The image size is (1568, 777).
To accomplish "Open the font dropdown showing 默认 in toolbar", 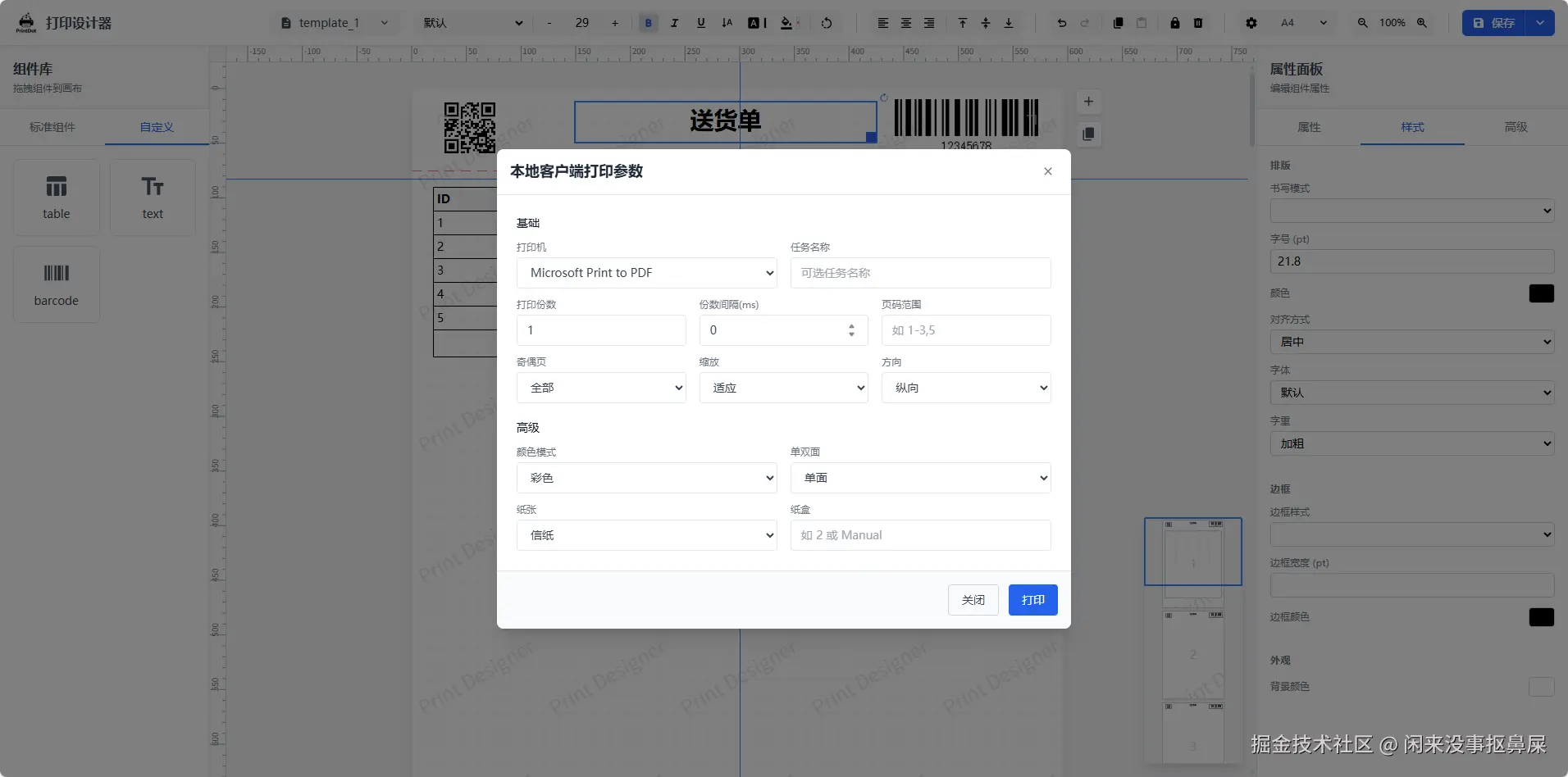I will [x=473, y=23].
